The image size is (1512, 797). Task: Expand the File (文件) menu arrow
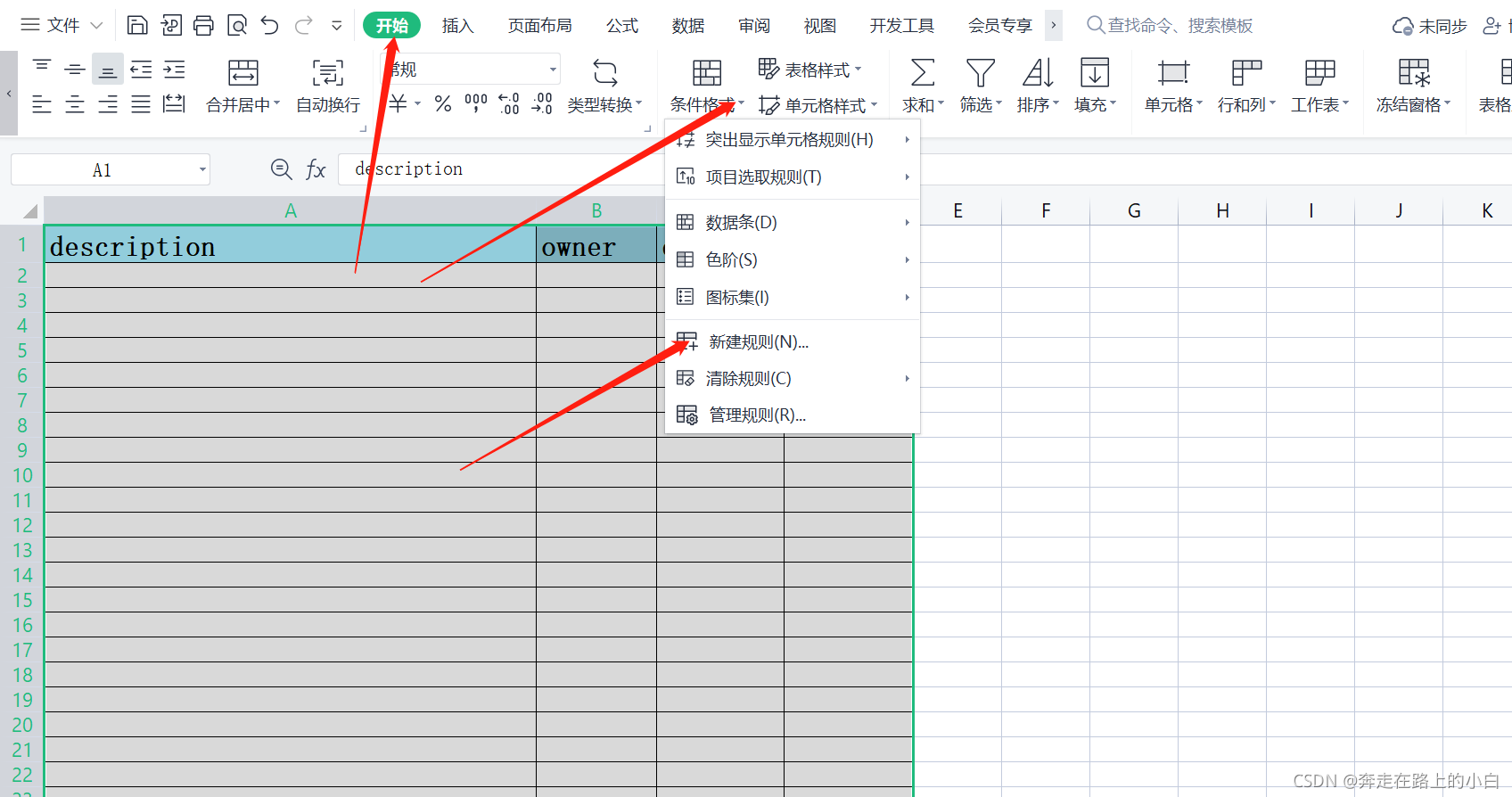(x=96, y=25)
